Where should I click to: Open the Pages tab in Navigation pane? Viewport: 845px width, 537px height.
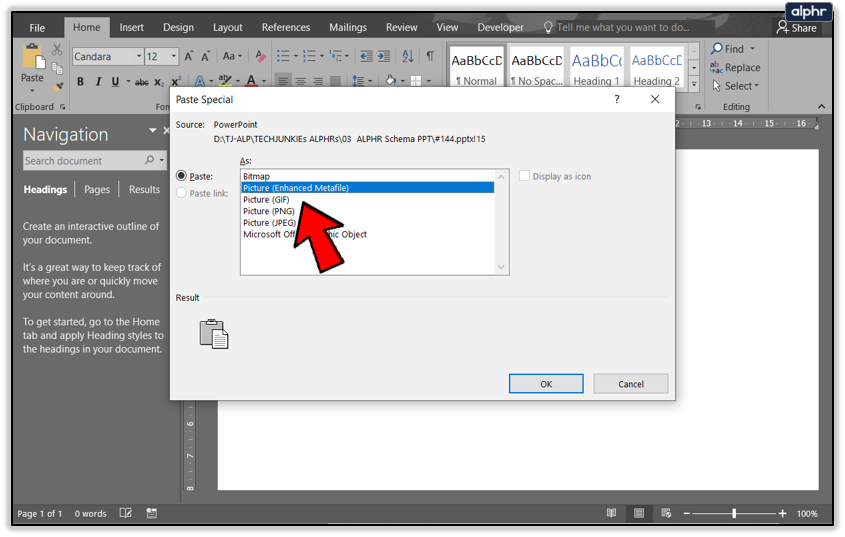coord(96,189)
